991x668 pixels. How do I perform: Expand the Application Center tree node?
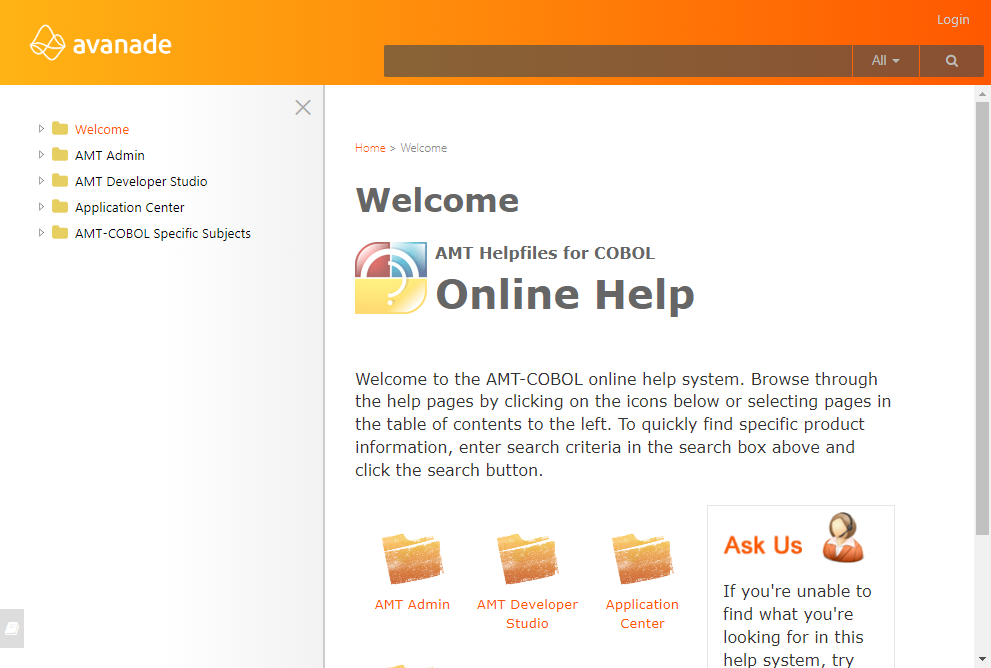click(x=41, y=207)
